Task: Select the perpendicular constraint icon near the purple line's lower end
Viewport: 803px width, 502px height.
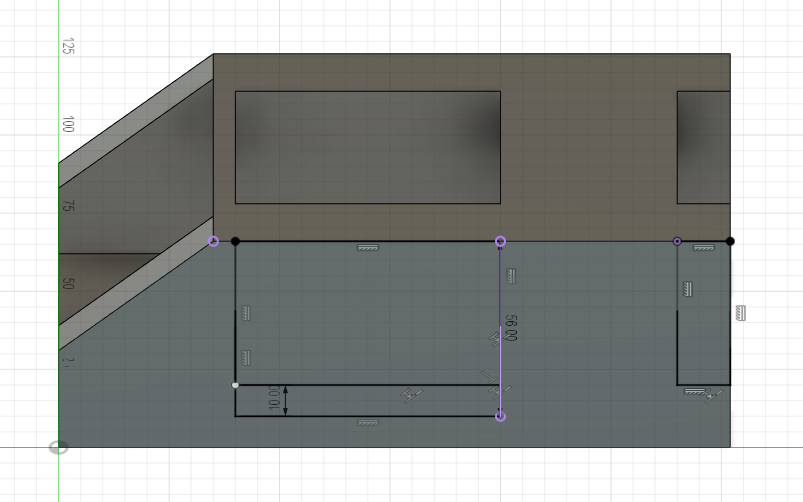Action: coord(490,379)
